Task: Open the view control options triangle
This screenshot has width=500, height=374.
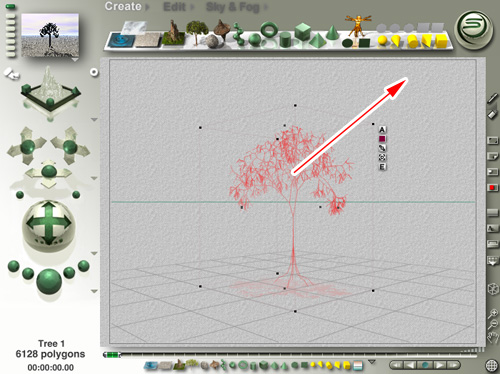Action: (x=94, y=119)
